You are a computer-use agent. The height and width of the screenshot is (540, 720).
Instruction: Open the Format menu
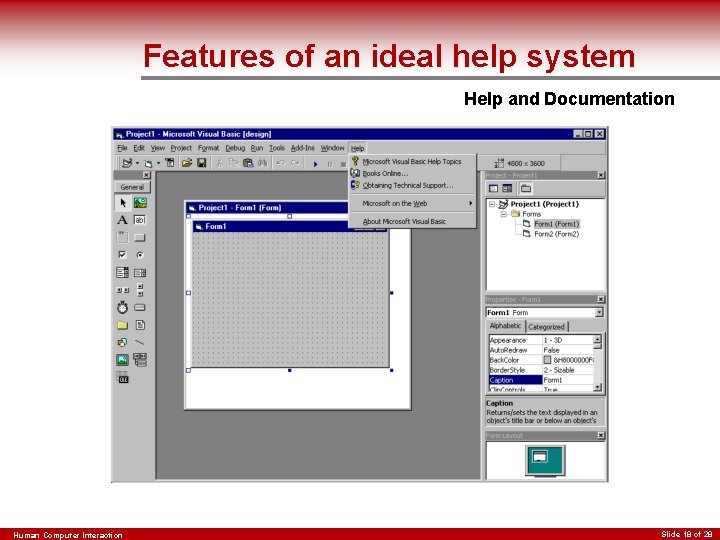point(208,148)
